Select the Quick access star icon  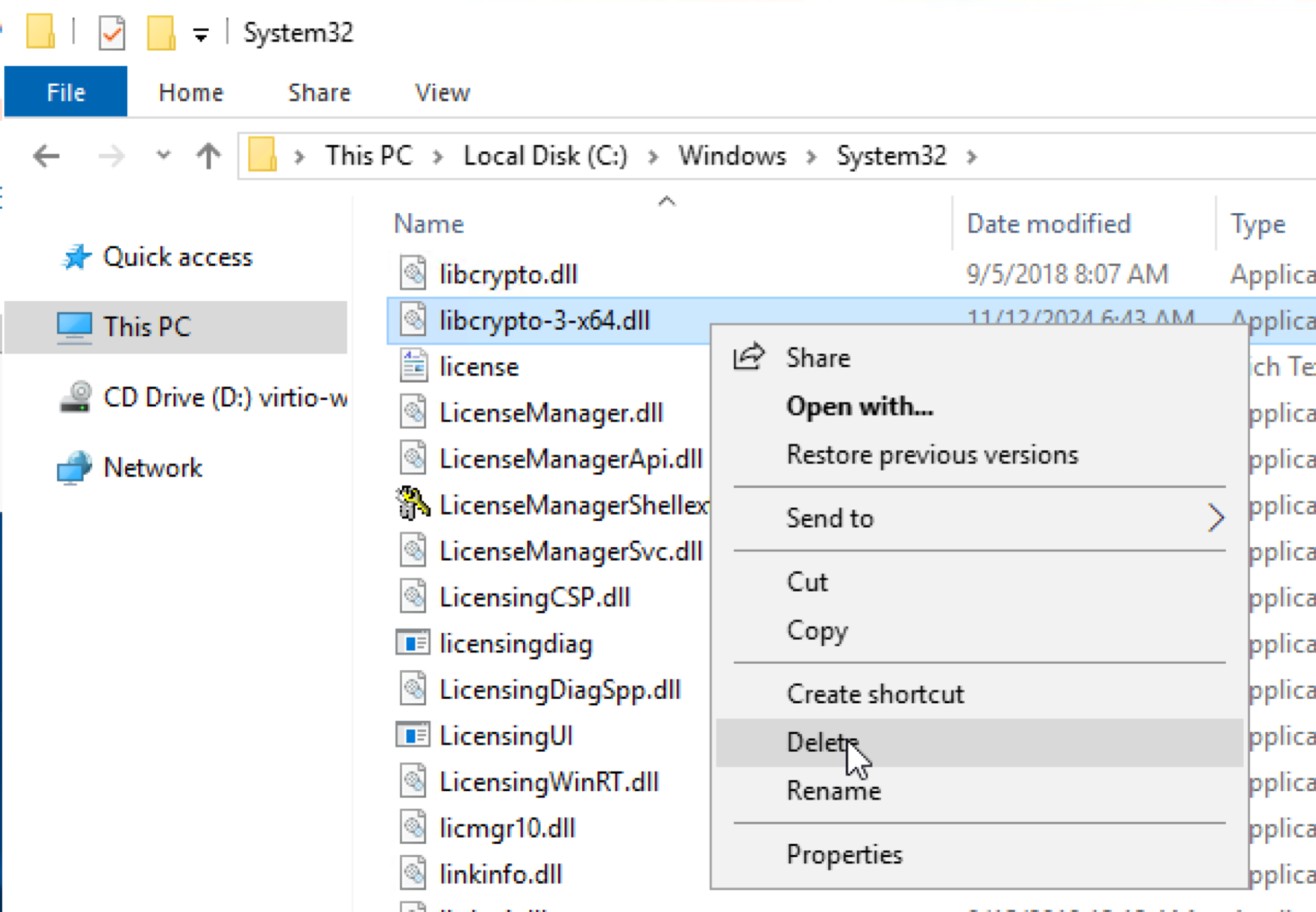(77, 257)
